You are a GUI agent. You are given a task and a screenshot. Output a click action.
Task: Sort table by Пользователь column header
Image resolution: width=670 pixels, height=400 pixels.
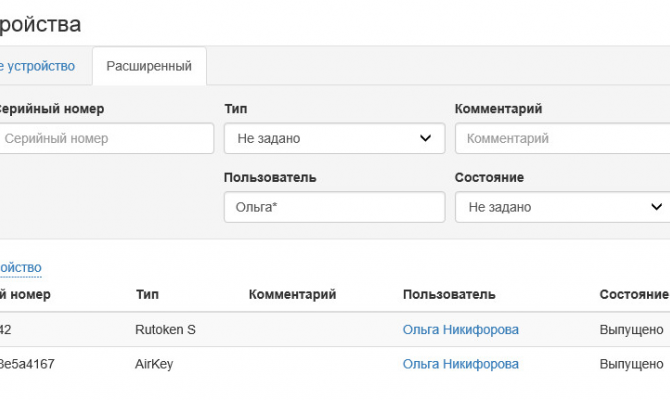[x=449, y=294]
